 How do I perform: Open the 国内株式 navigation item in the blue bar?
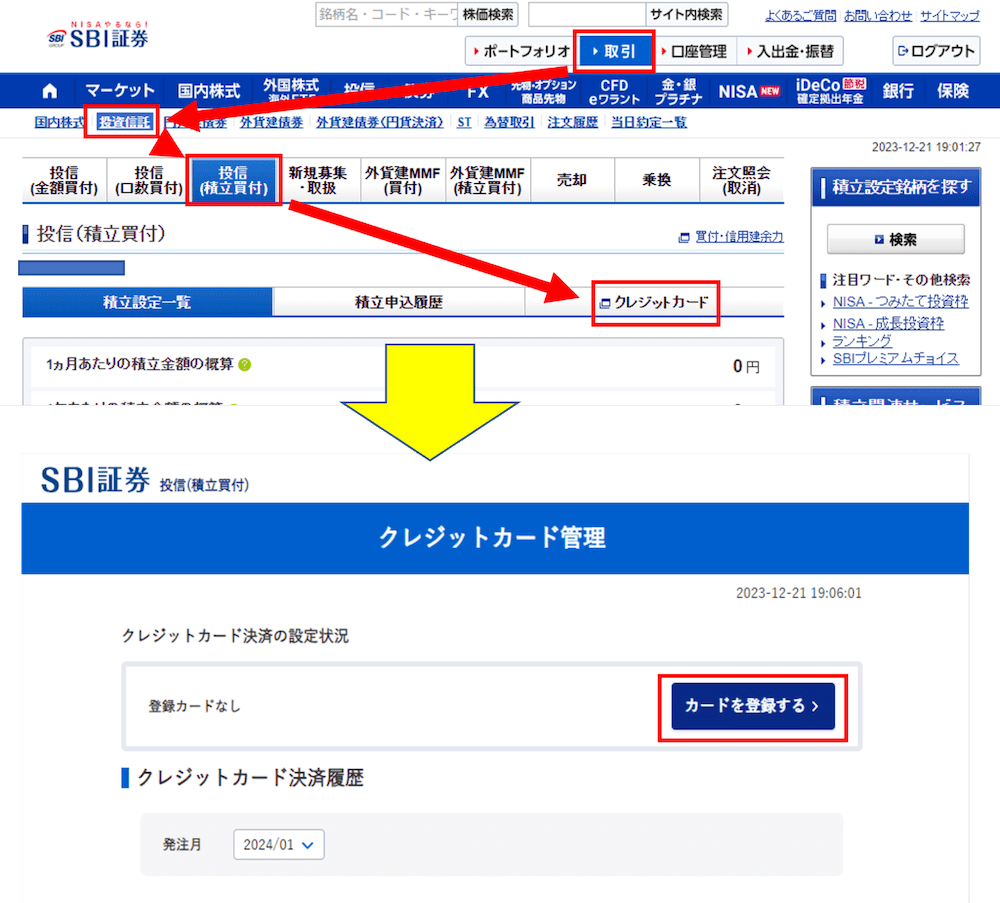pyautogui.click(x=209, y=91)
